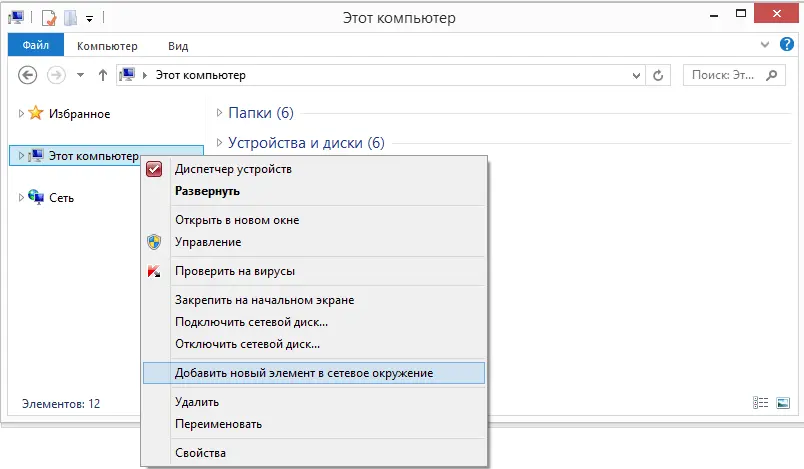Click the search magnifier icon

tap(771, 75)
